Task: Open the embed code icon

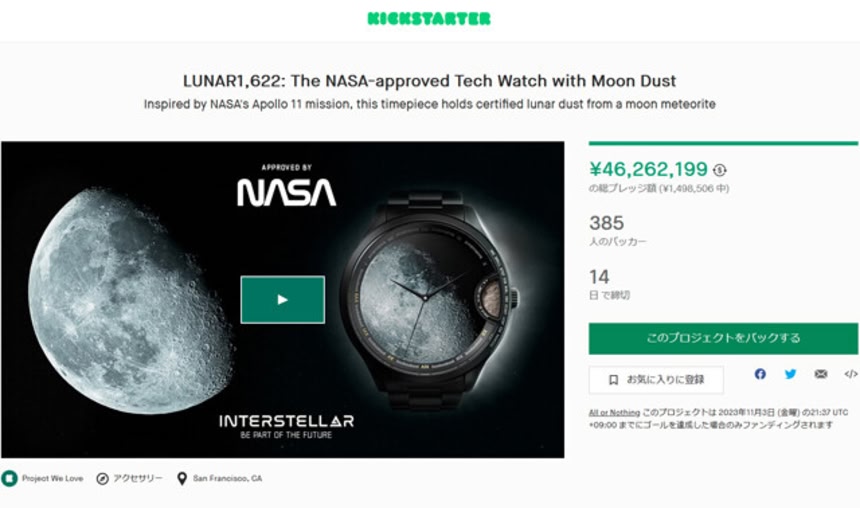Action: [x=850, y=374]
